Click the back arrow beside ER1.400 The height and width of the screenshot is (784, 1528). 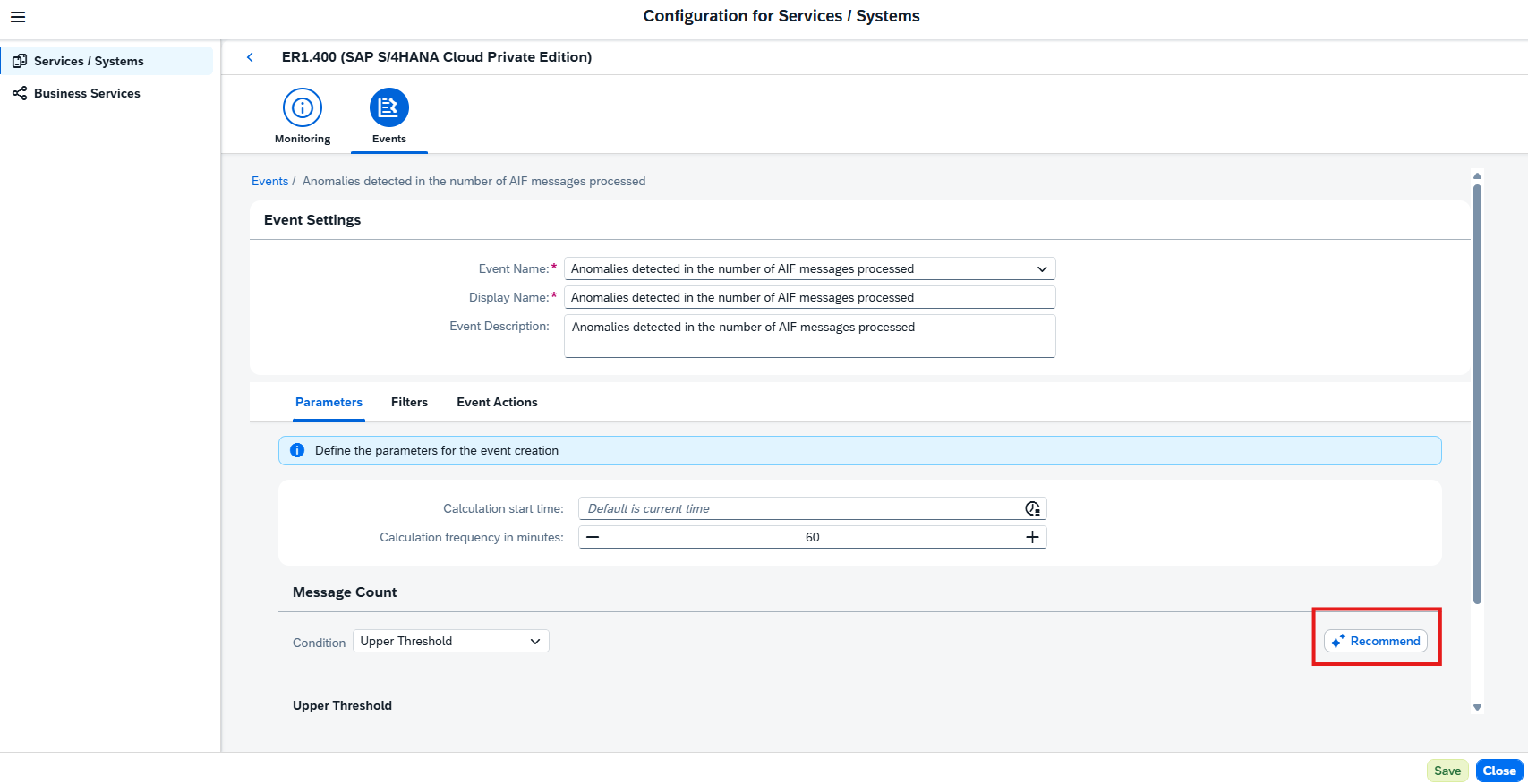tap(250, 57)
